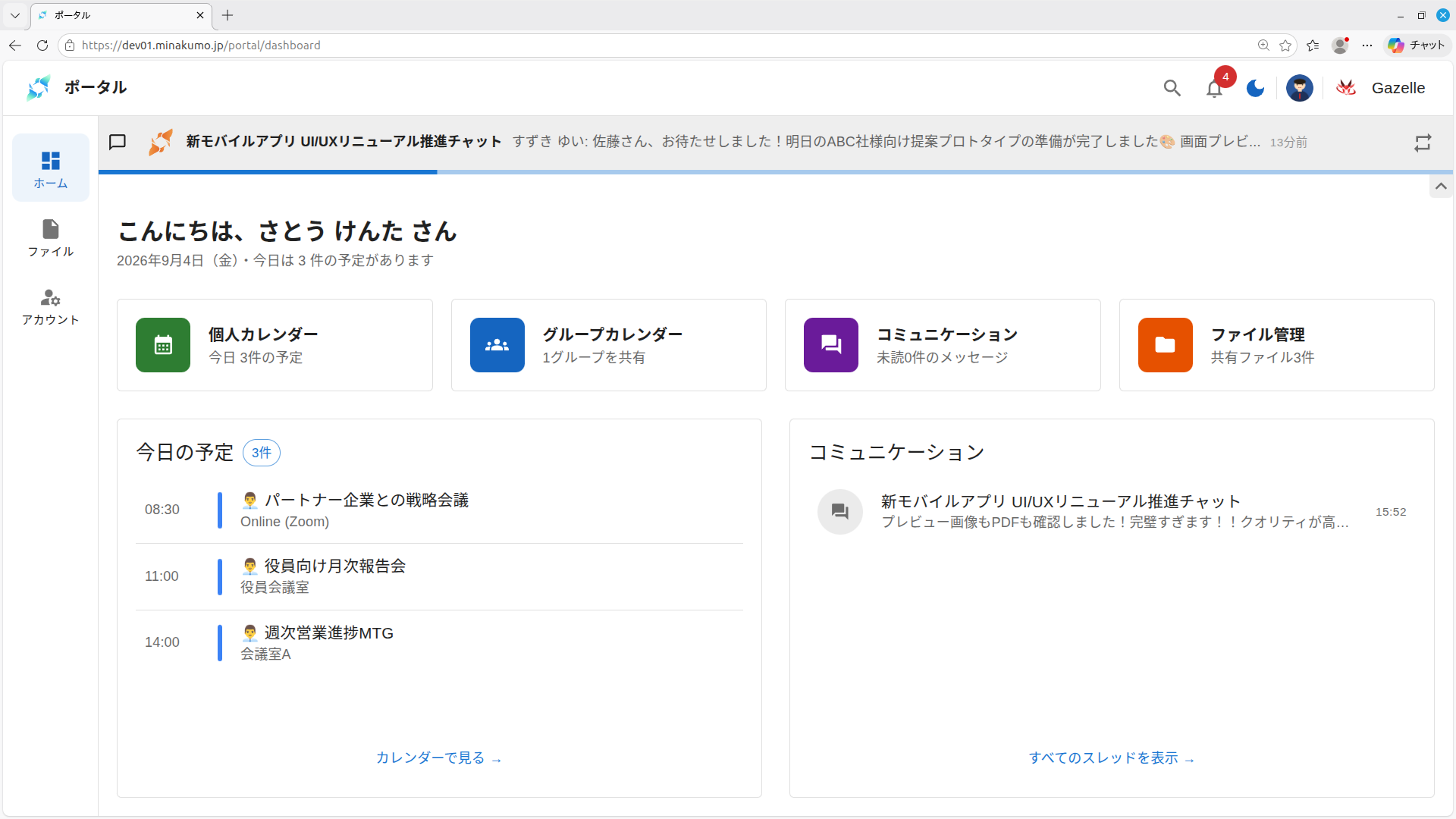Click the portal logo next to ポータル
This screenshot has width=1456, height=819.
[x=38, y=88]
